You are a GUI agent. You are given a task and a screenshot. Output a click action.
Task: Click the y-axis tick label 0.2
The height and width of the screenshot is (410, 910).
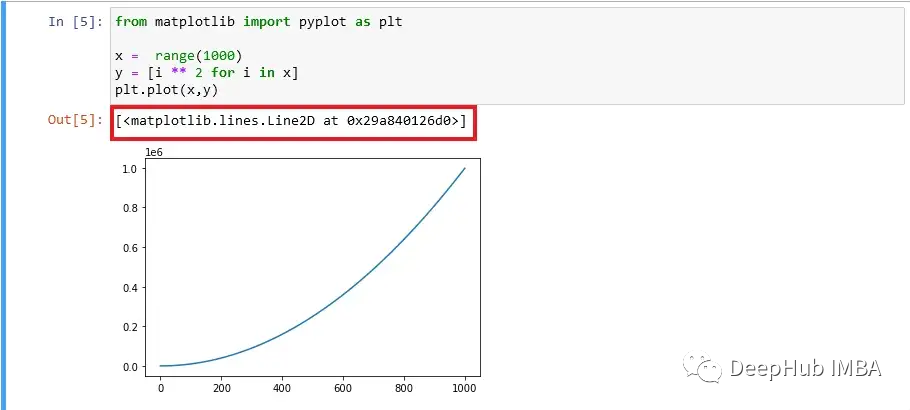(x=131, y=327)
